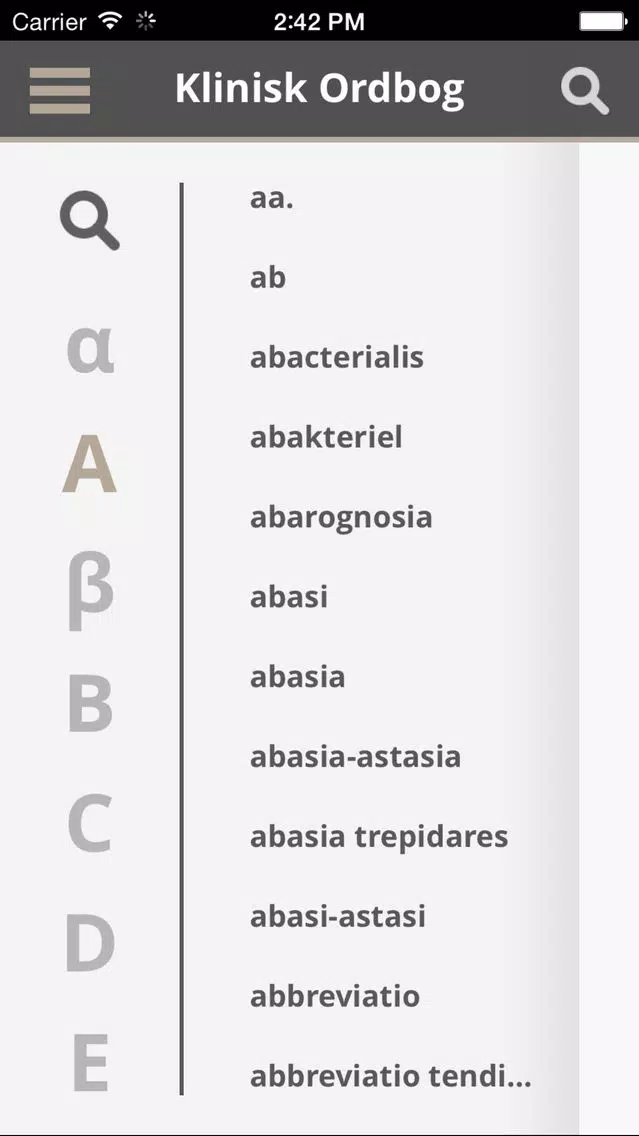Select index letter A
The width and height of the screenshot is (639, 1136).
[90, 465]
